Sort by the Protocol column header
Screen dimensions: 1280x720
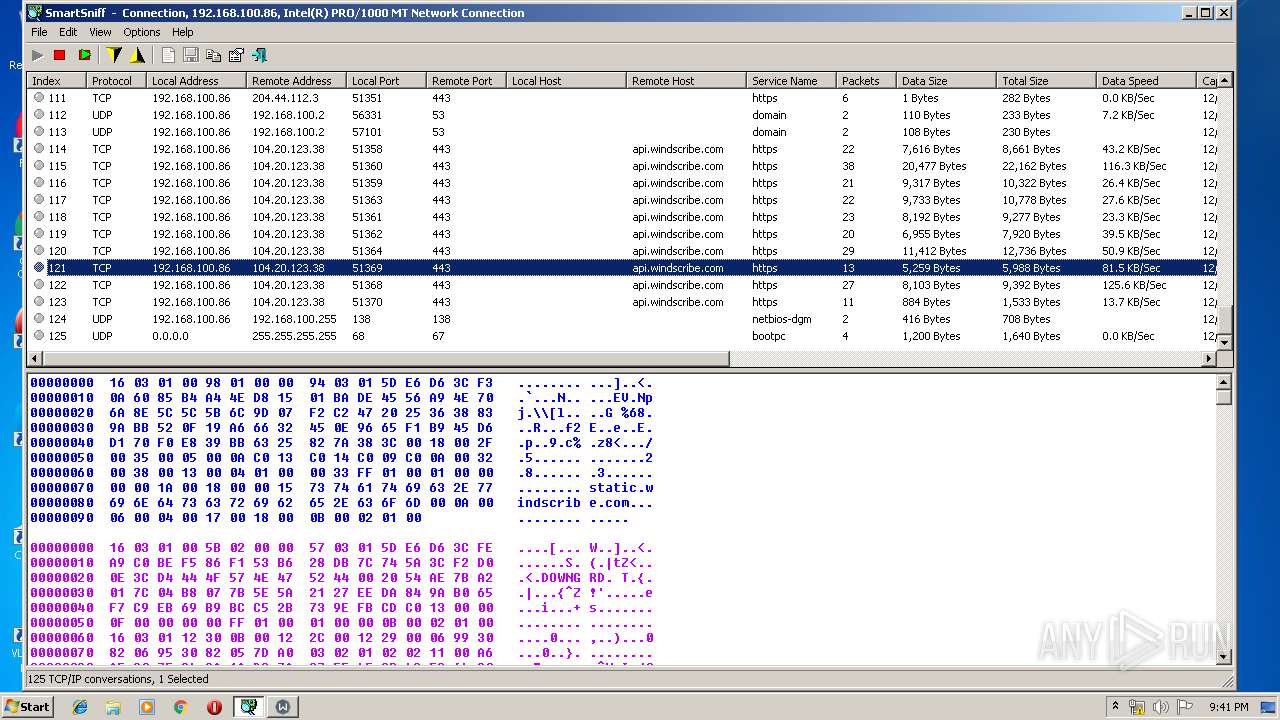(x=116, y=81)
